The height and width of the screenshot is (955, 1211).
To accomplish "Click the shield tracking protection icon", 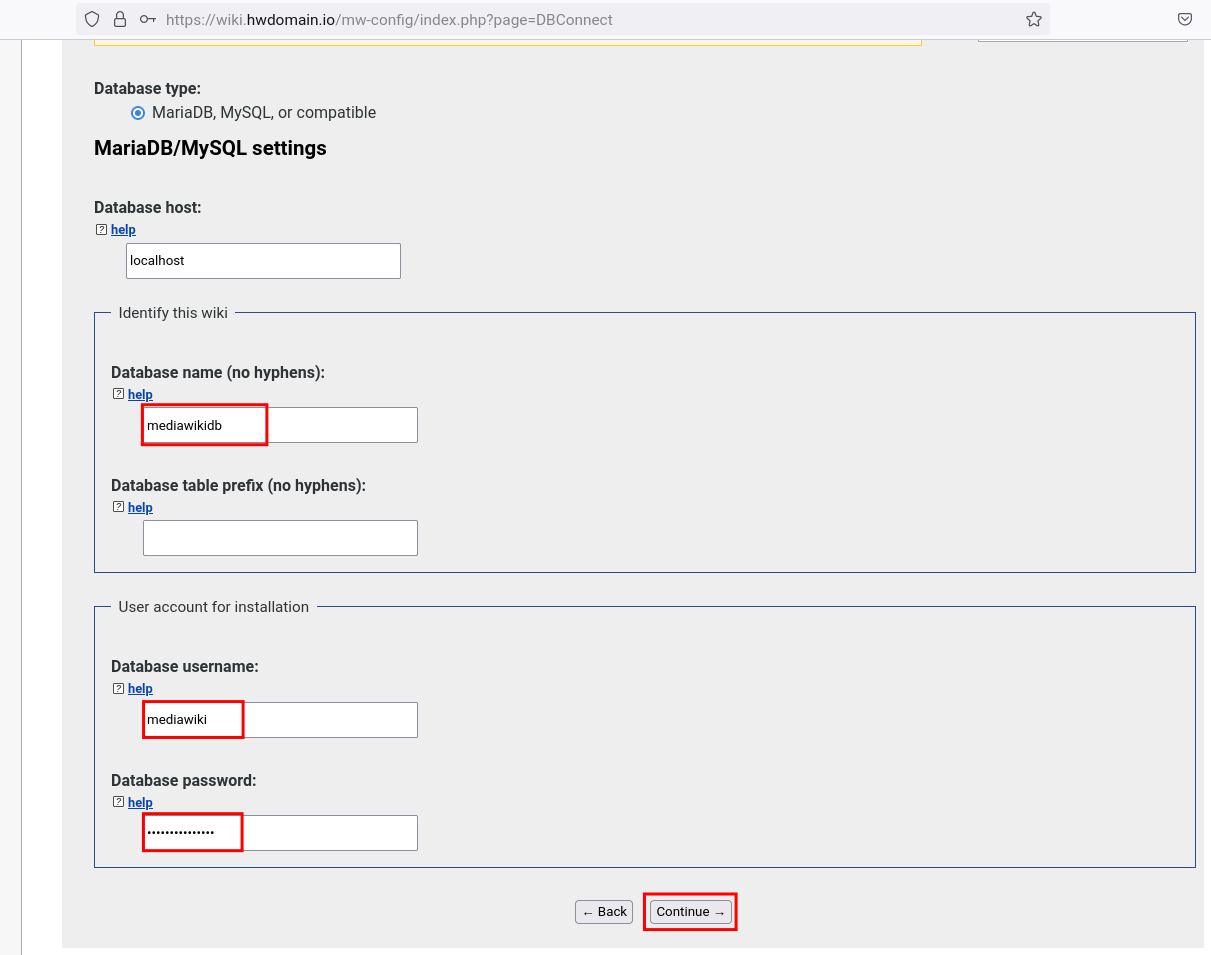I will pyautogui.click(x=92, y=19).
